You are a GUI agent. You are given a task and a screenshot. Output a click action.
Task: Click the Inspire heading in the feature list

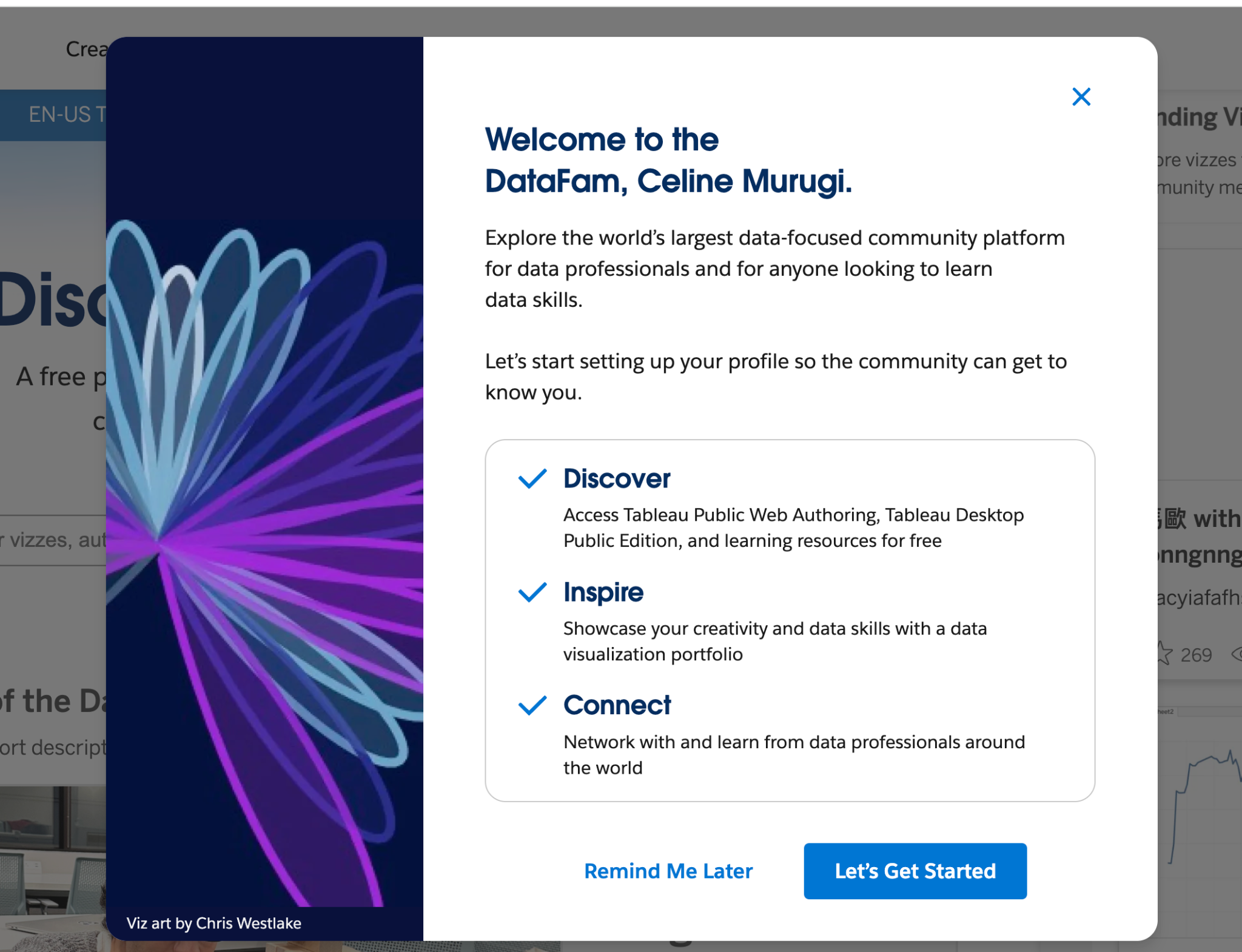click(603, 592)
